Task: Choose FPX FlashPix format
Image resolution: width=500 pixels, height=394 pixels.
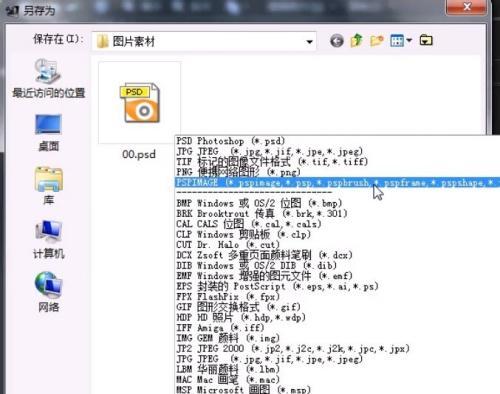Action: [x=337, y=297]
